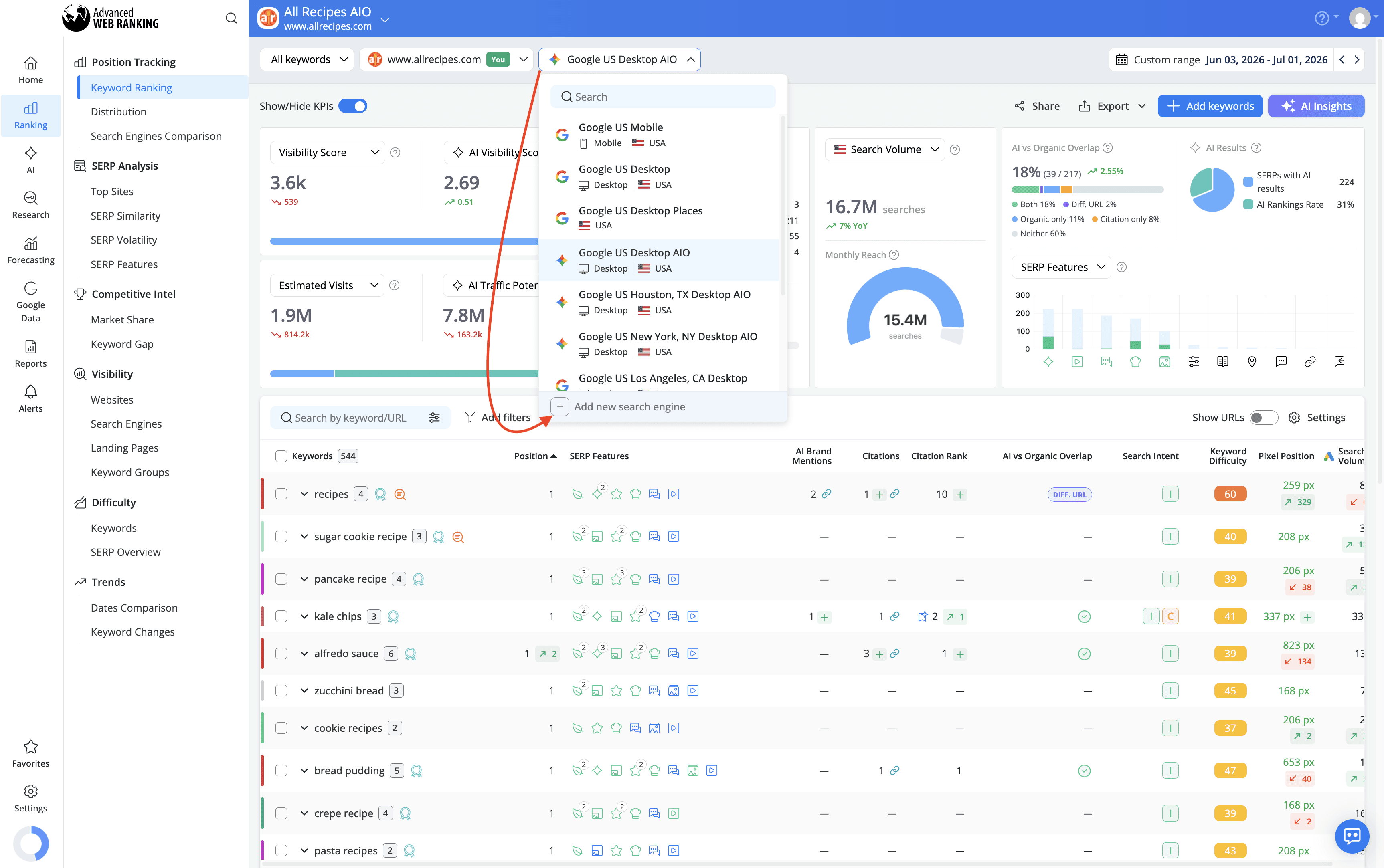Click the sidebar search magnifier icon
Viewport: 1384px width, 868px height.
pos(231,18)
